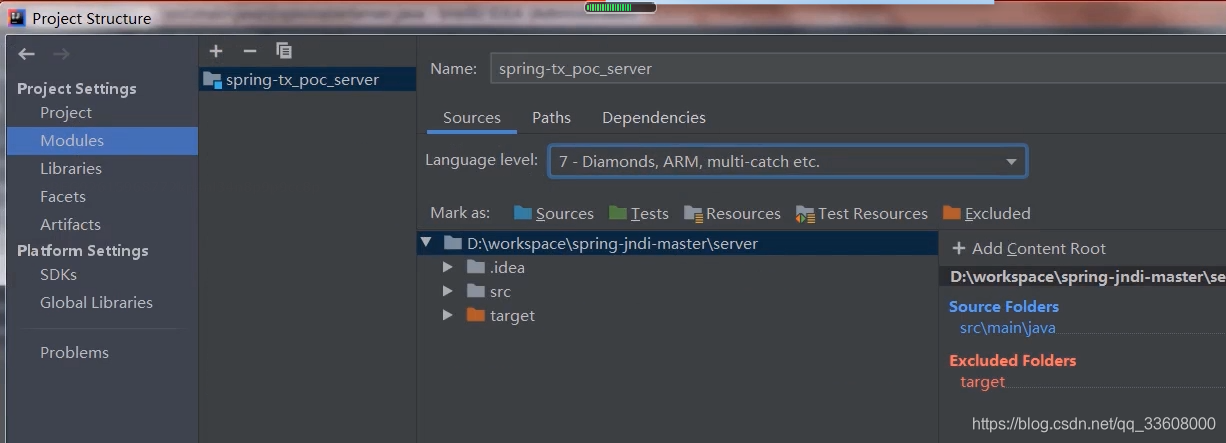This screenshot has height=443, width=1226.
Task: Switch to the Dependencies tab
Action: (x=654, y=118)
